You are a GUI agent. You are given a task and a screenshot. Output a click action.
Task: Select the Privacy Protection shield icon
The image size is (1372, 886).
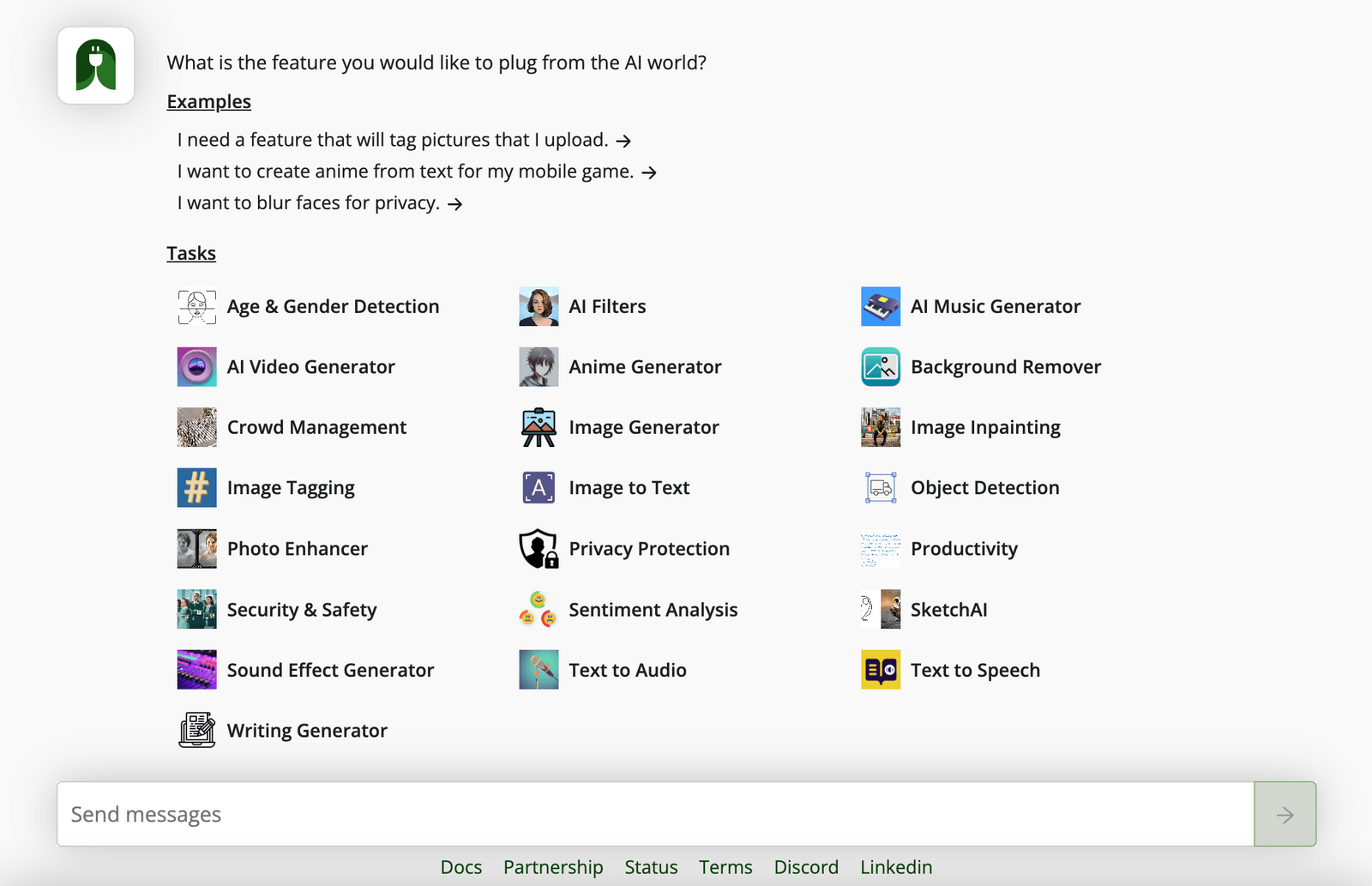click(538, 549)
